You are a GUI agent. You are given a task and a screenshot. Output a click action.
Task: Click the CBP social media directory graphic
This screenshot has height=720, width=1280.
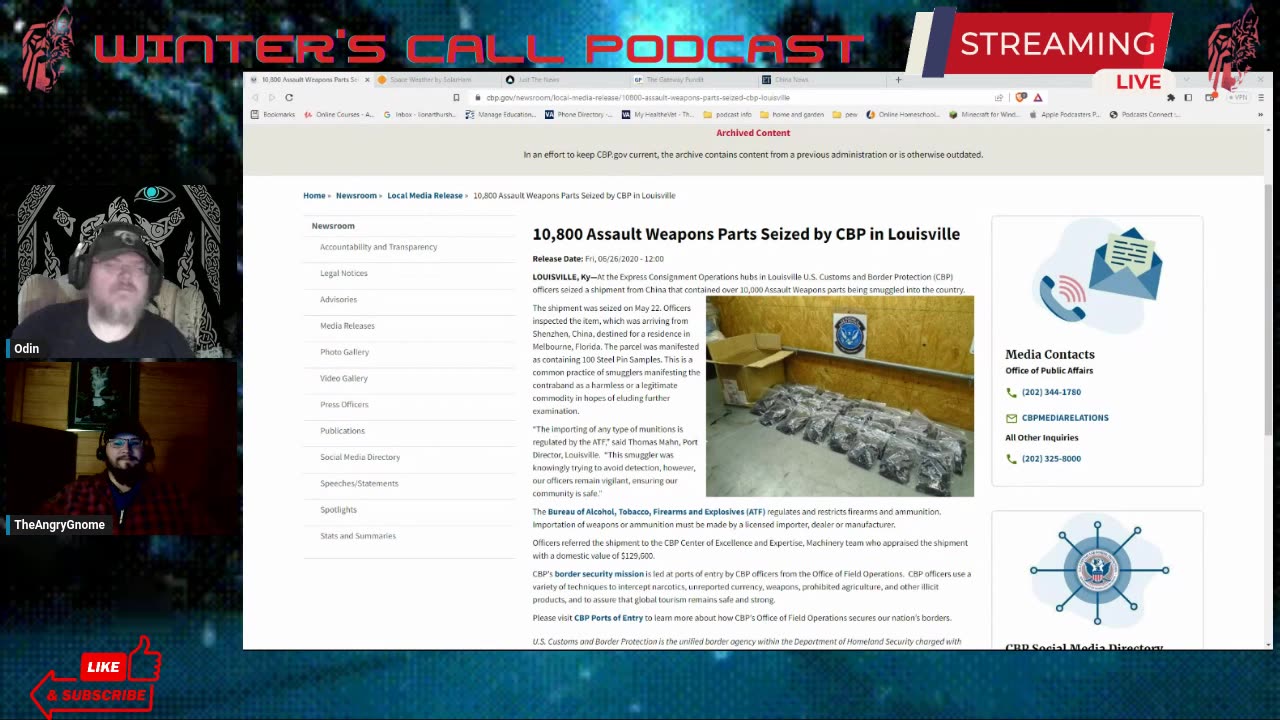click(x=1097, y=571)
